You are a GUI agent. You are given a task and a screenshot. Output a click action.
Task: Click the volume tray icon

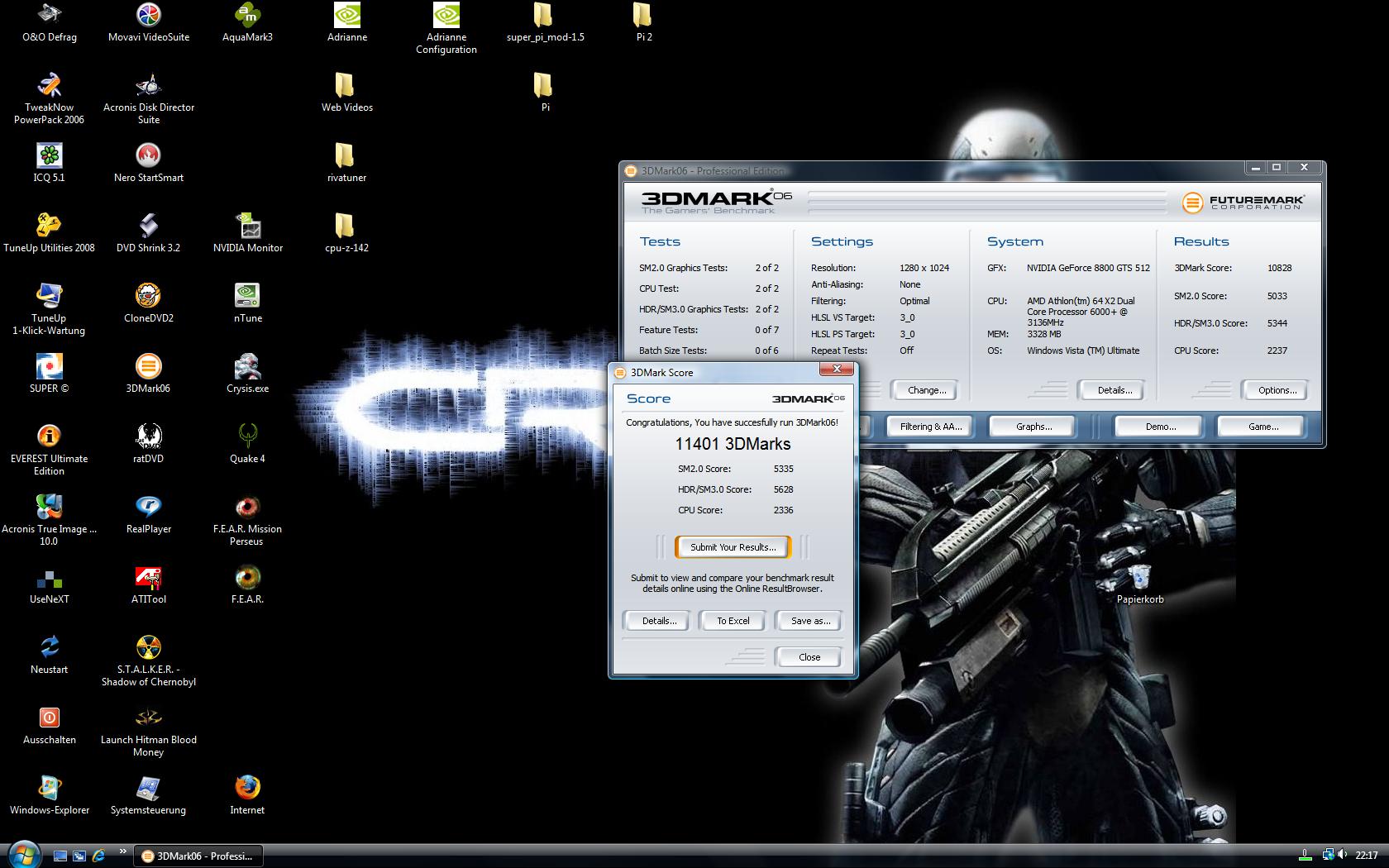(x=1342, y=856)
